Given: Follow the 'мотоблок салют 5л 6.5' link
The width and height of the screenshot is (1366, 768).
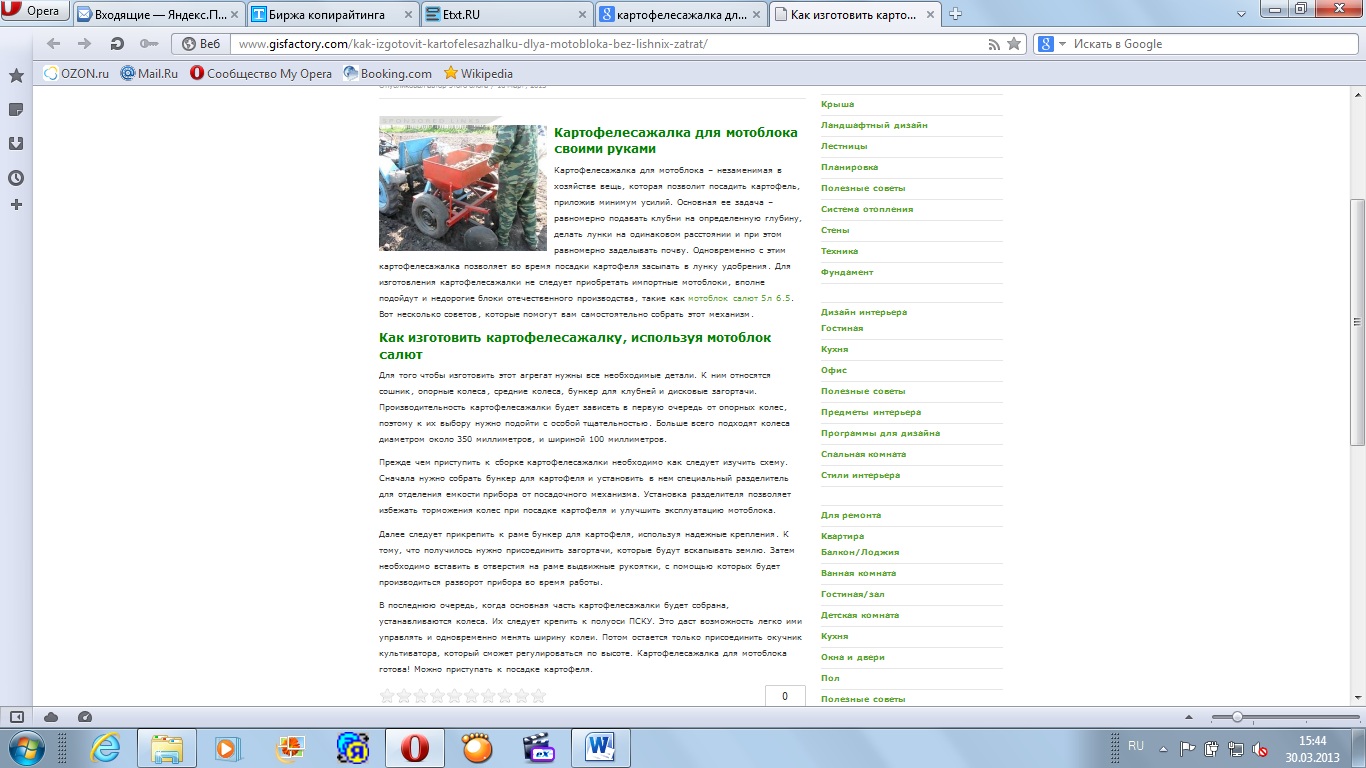Looking at the screenshot, I should (x=740, y=298).
